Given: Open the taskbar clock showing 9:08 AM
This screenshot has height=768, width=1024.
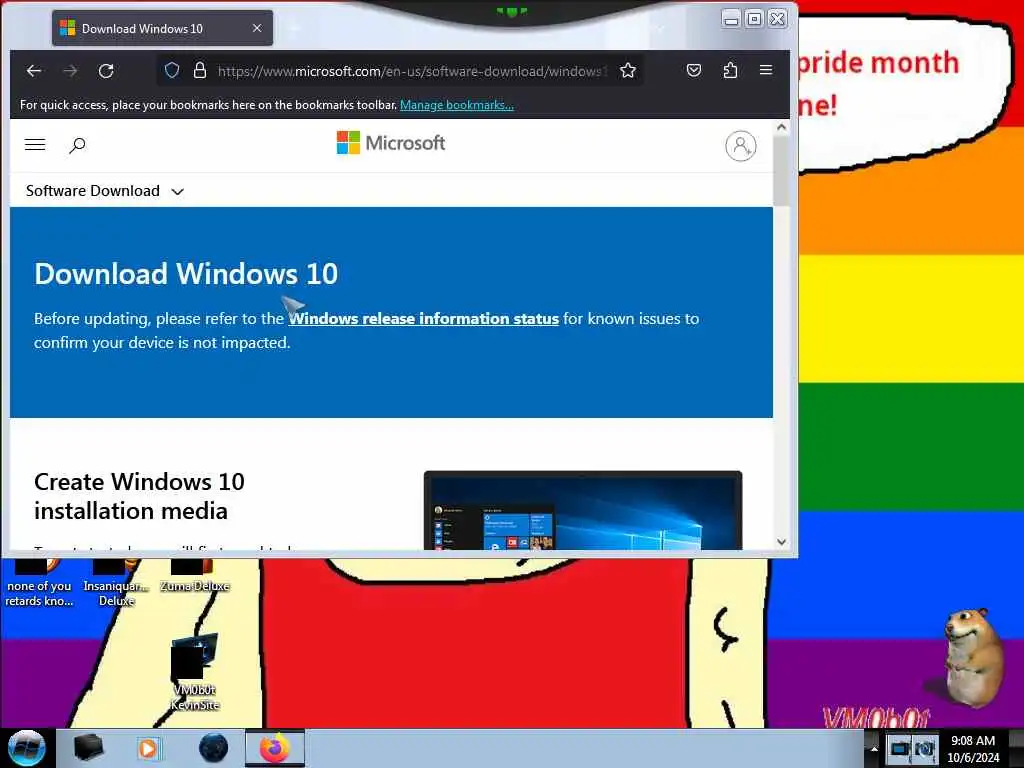Looking at the screenshot, I should (973, 749).
